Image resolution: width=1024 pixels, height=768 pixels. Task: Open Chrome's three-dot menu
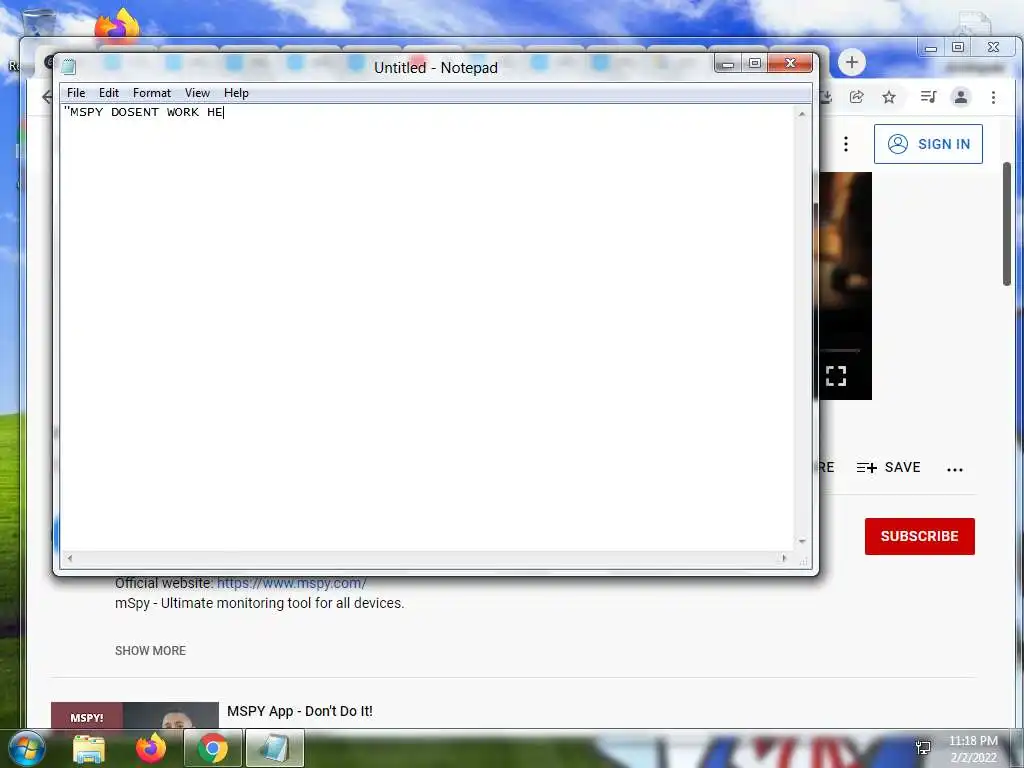[x=993, y=97]
